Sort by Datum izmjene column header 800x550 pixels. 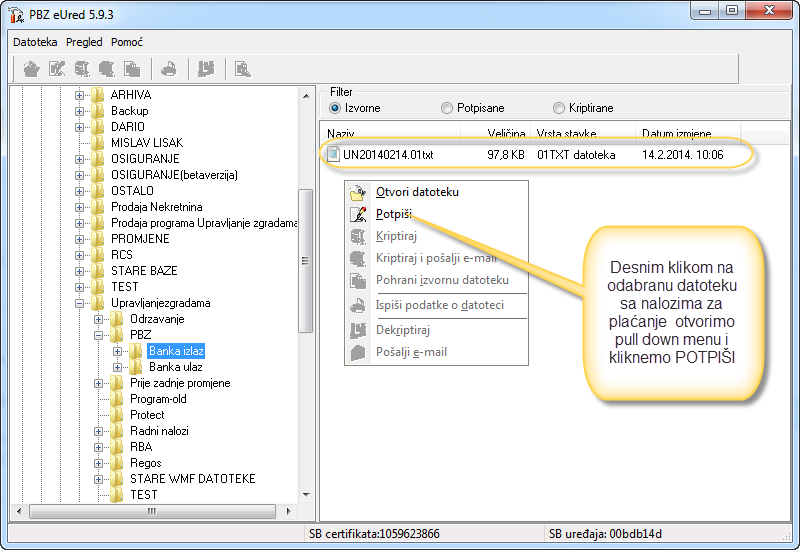(688, 134)
